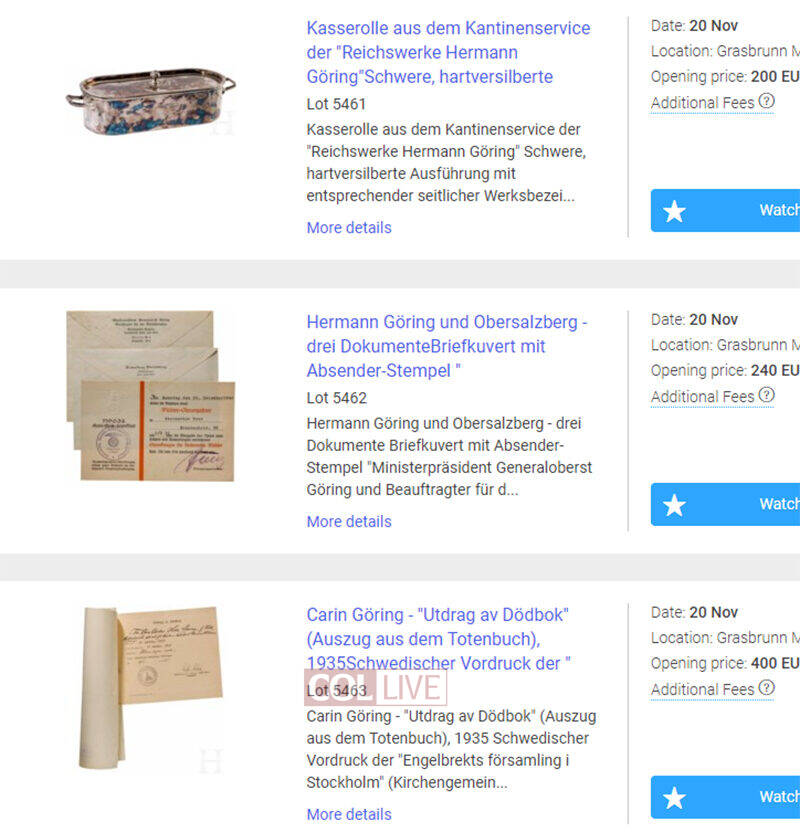Click the fees info icon for Lot 5463
The image size is (800, 832).
coord(767,688)
